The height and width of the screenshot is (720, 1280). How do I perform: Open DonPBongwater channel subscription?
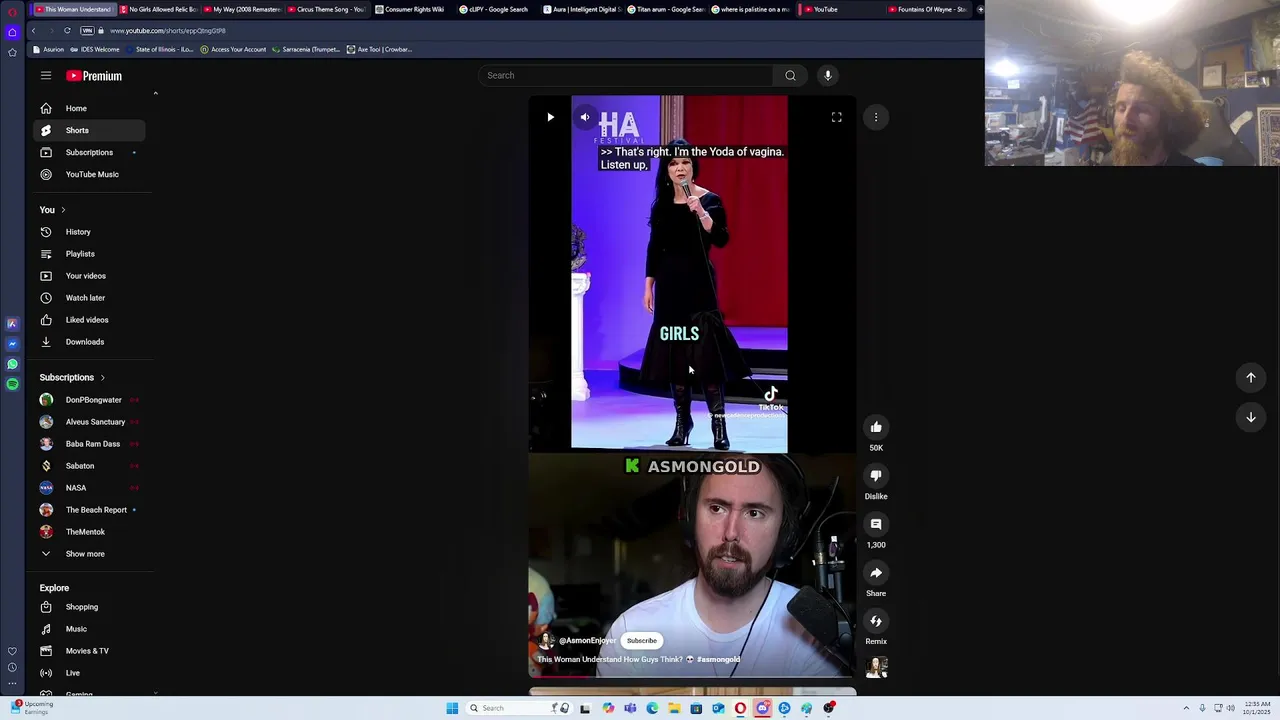point(89,400)
